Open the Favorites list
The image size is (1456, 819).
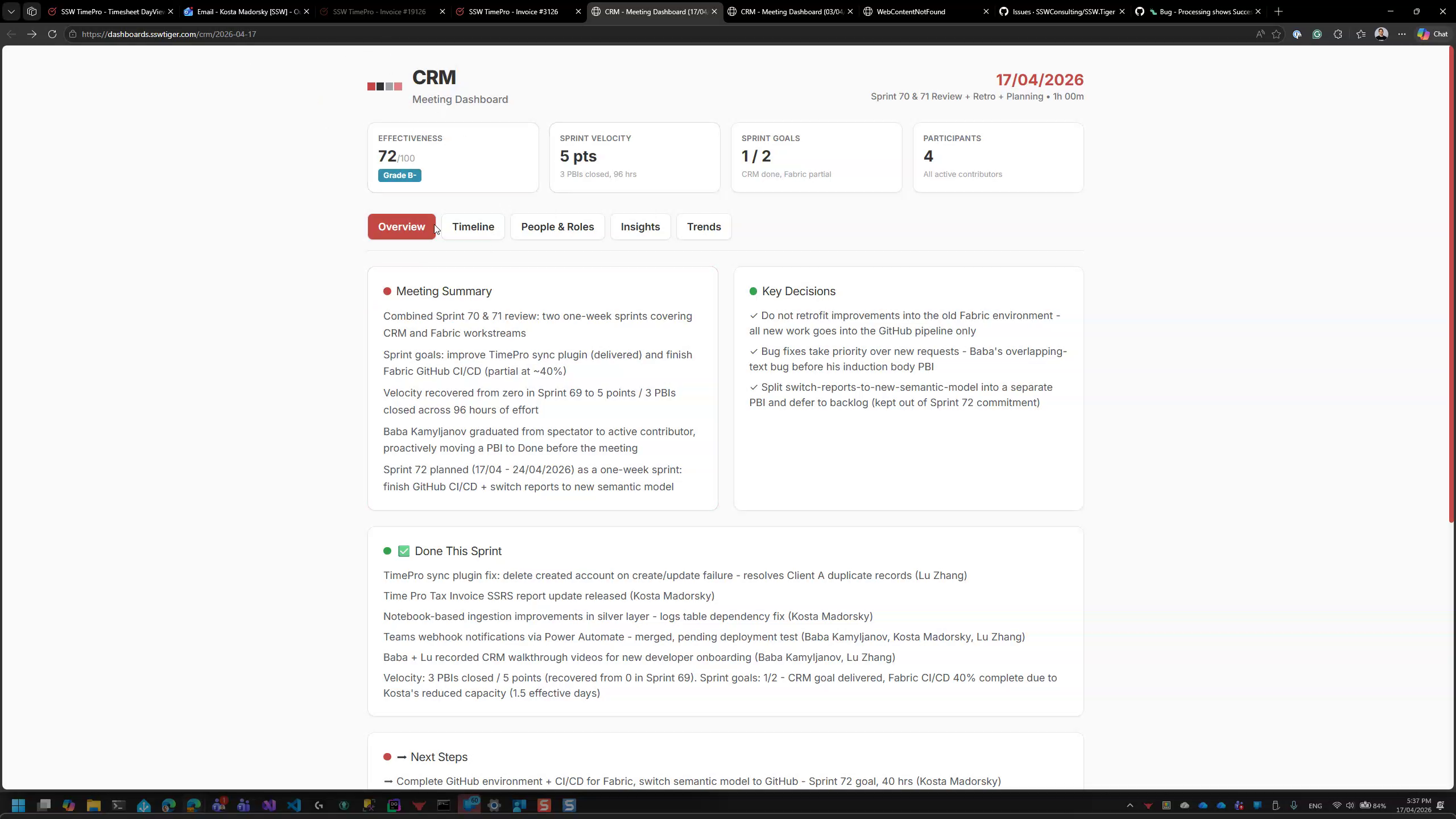point(1360,34)
